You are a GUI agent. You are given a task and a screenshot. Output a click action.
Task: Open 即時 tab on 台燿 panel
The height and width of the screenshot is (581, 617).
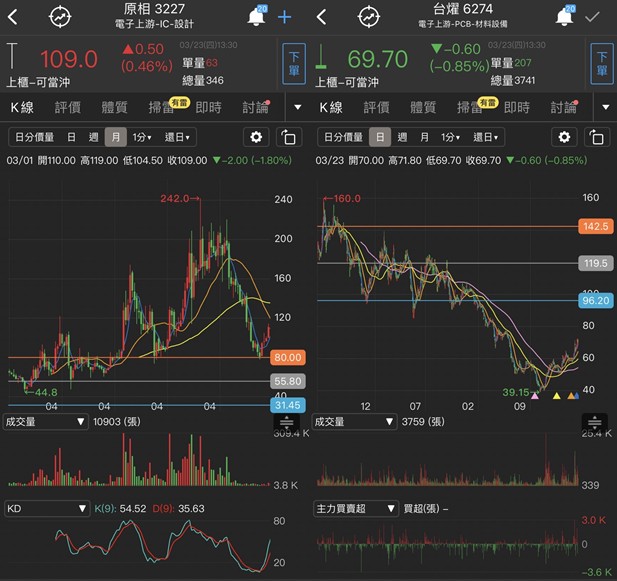[x=517, y=107]
